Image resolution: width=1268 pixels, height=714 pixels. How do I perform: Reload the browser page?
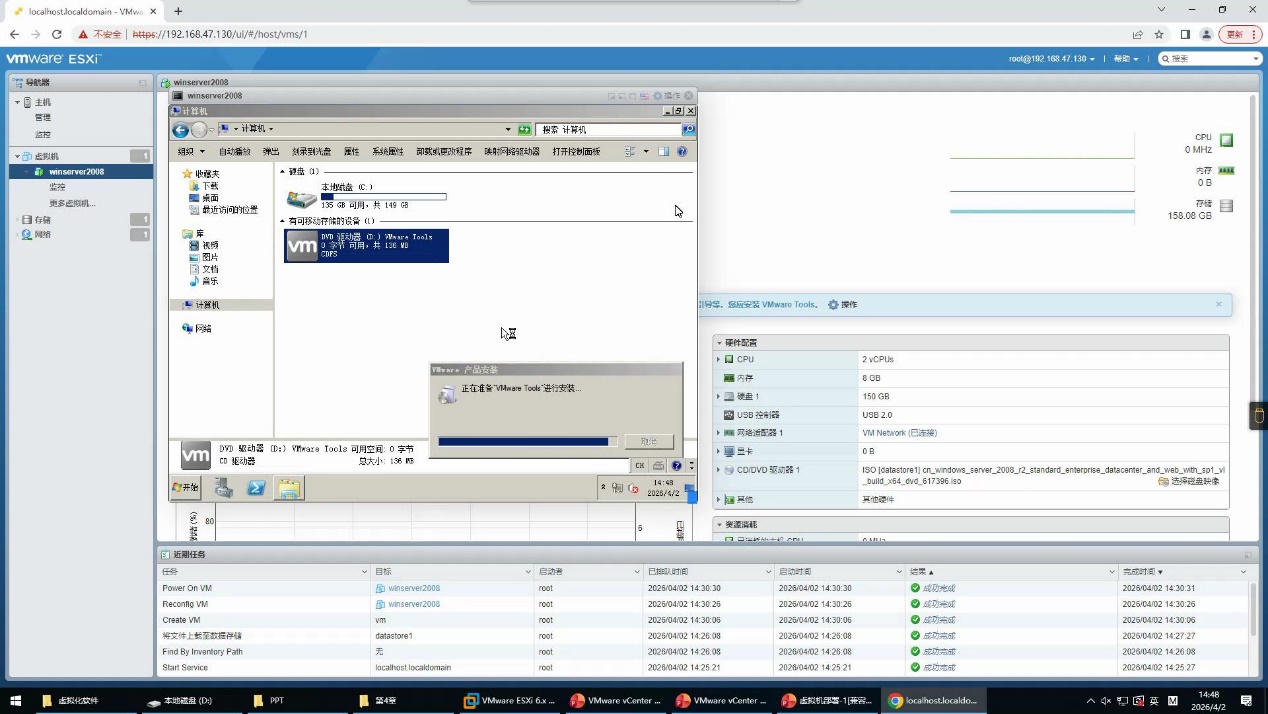(x=57, y=34)
